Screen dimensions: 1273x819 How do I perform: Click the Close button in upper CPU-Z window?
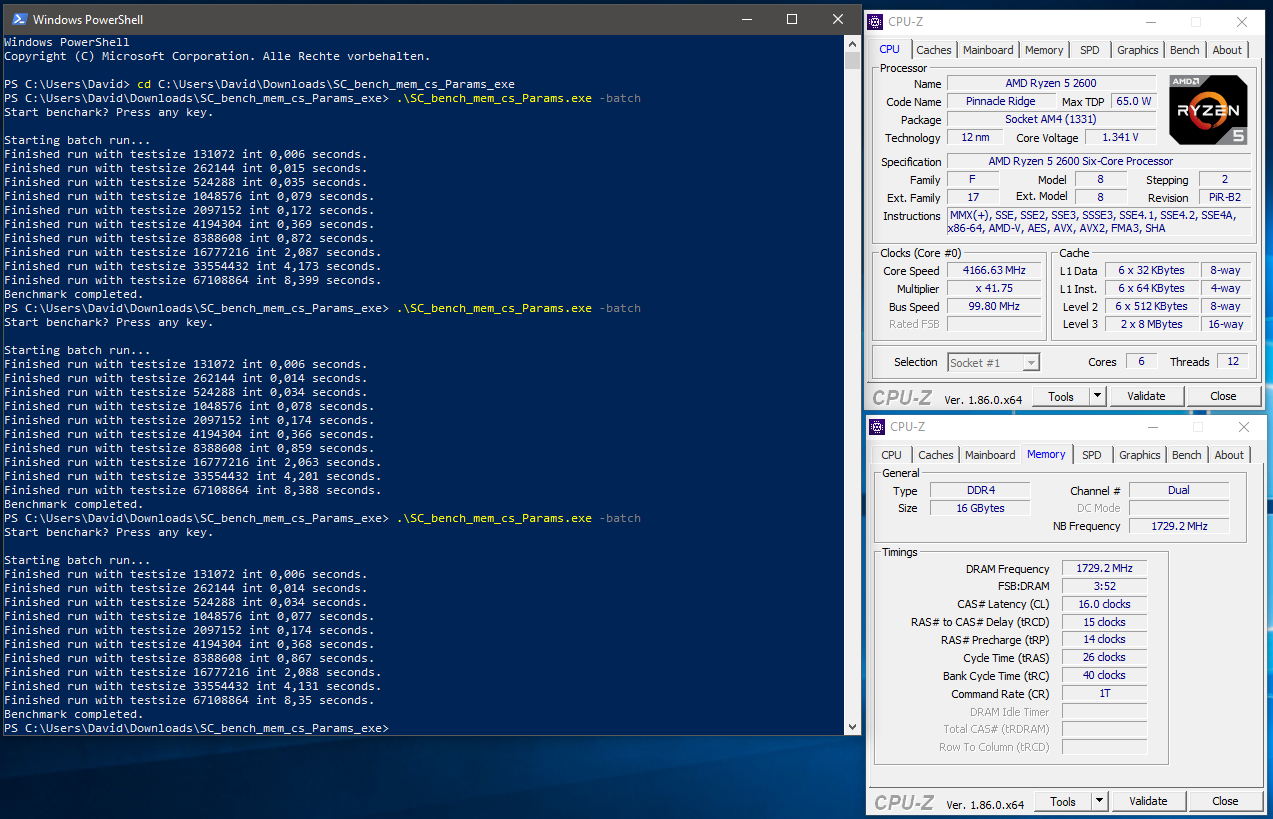[1223, 396]
